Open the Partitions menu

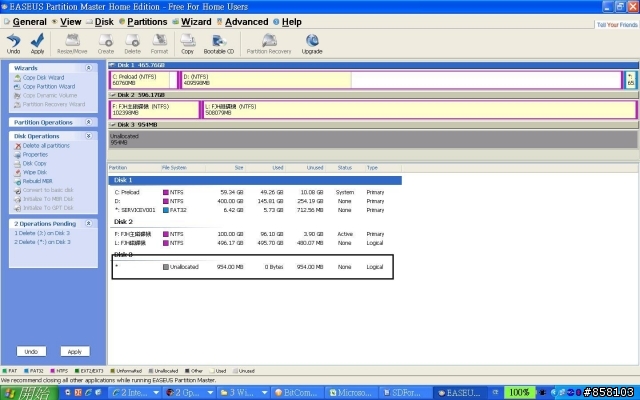click(143, 22)
